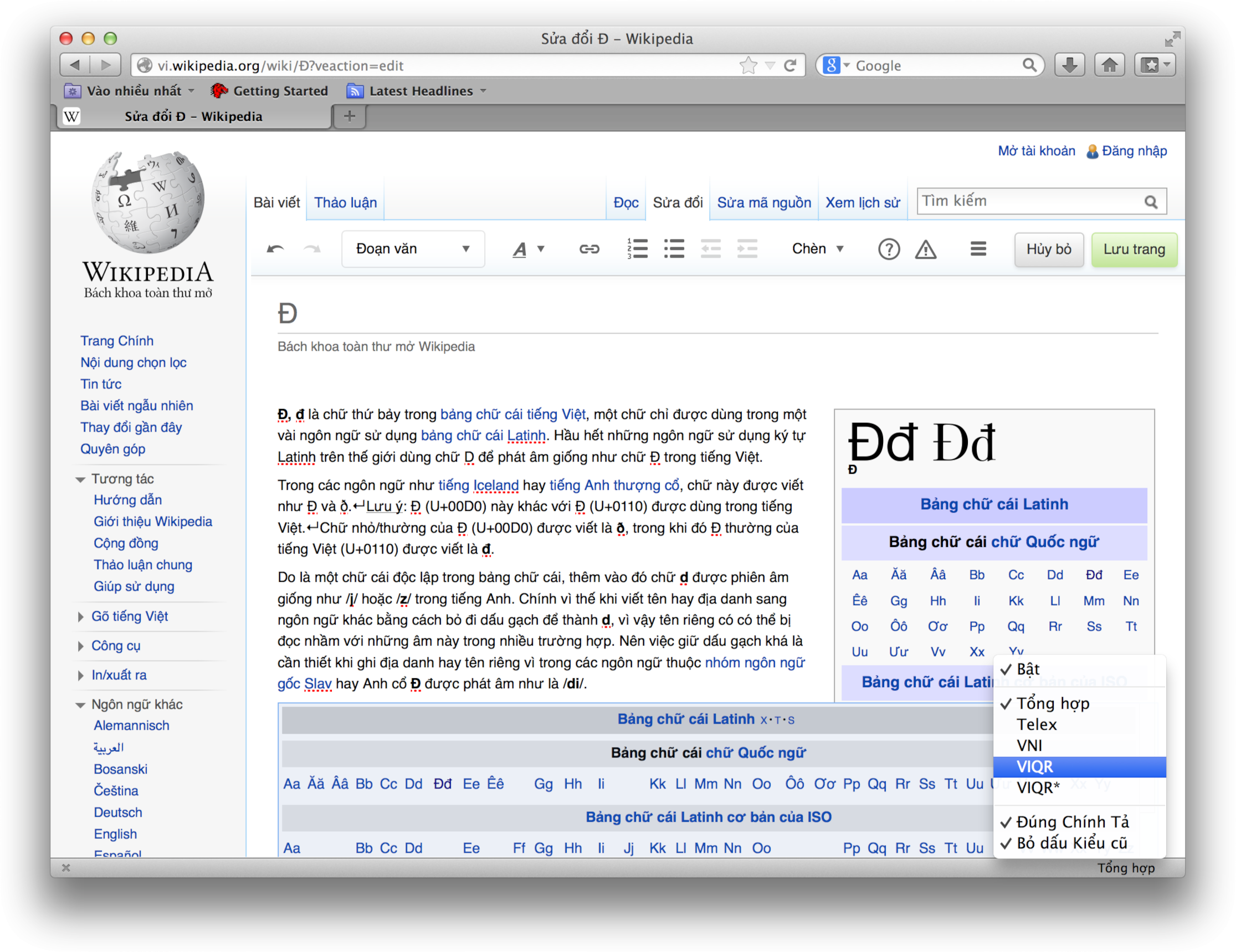The image size is (1236, 952).
Task: Open a new tab with plus button
Action: [350, 116]
